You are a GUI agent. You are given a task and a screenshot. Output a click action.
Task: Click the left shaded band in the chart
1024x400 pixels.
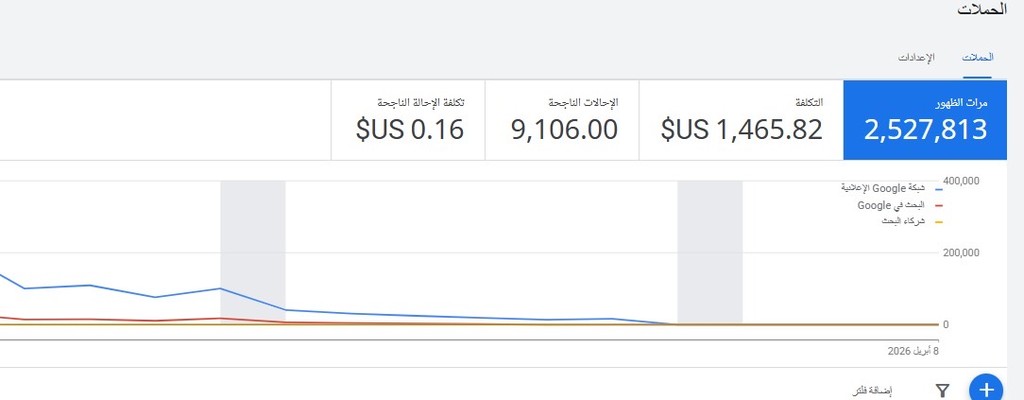pyautogui.click(x=252, y=252)
